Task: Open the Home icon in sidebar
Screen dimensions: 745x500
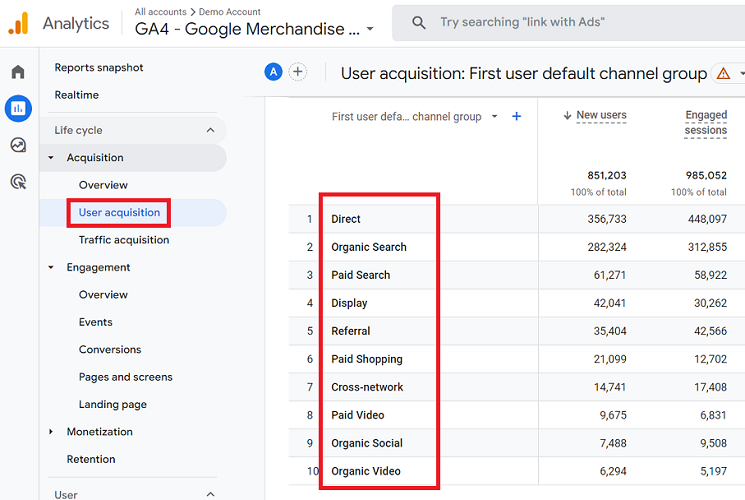Action: click(x=18, y=72)
